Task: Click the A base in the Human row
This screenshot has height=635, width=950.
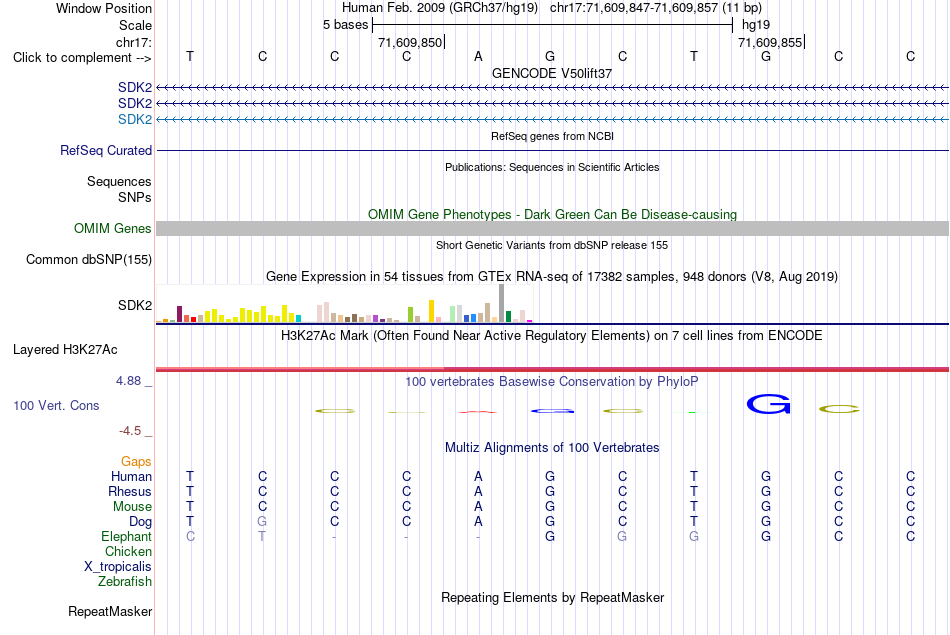Action: pyautogui.click(x=478, y=477)
